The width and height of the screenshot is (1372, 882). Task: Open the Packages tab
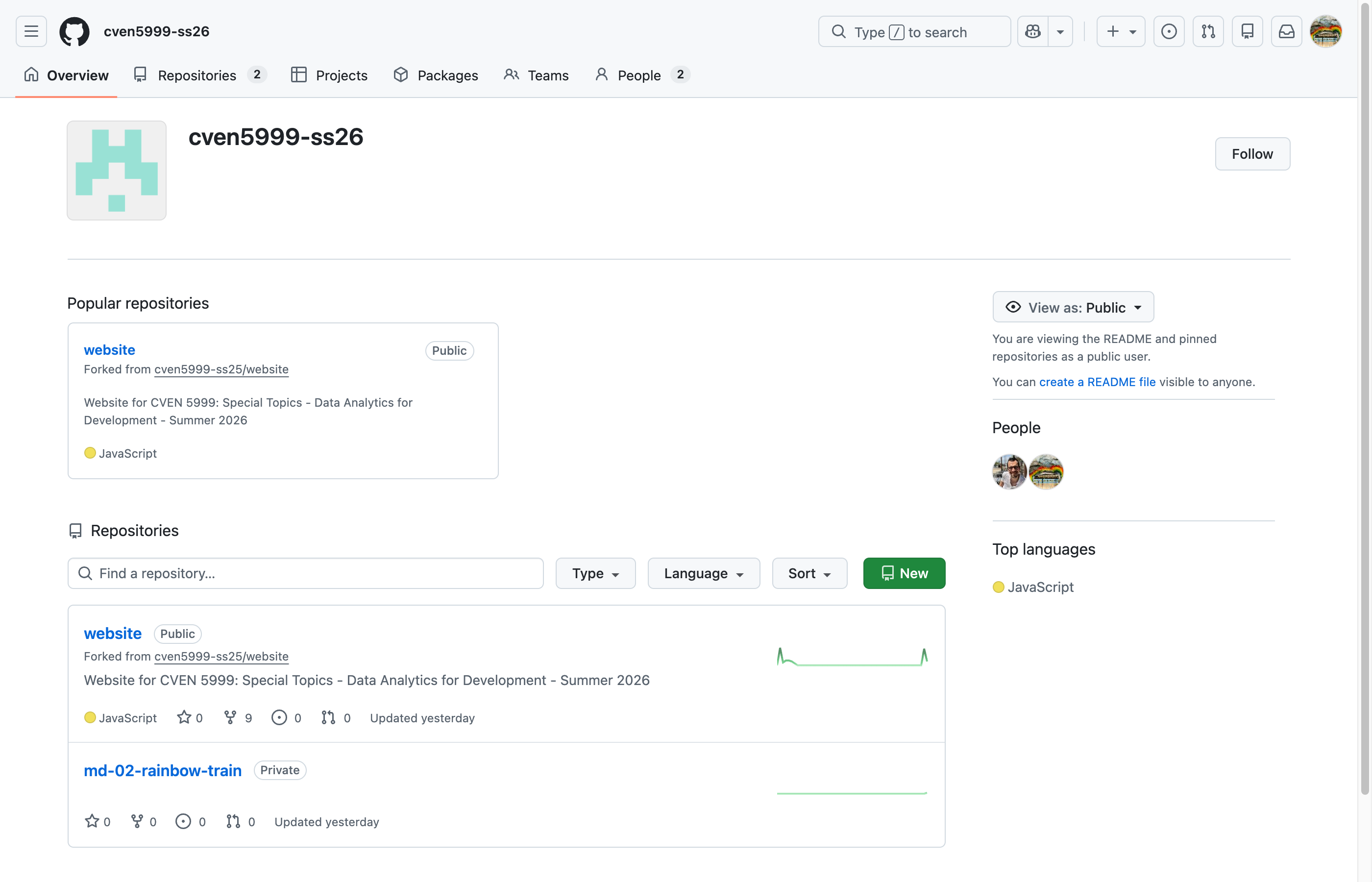coord(436,75)
